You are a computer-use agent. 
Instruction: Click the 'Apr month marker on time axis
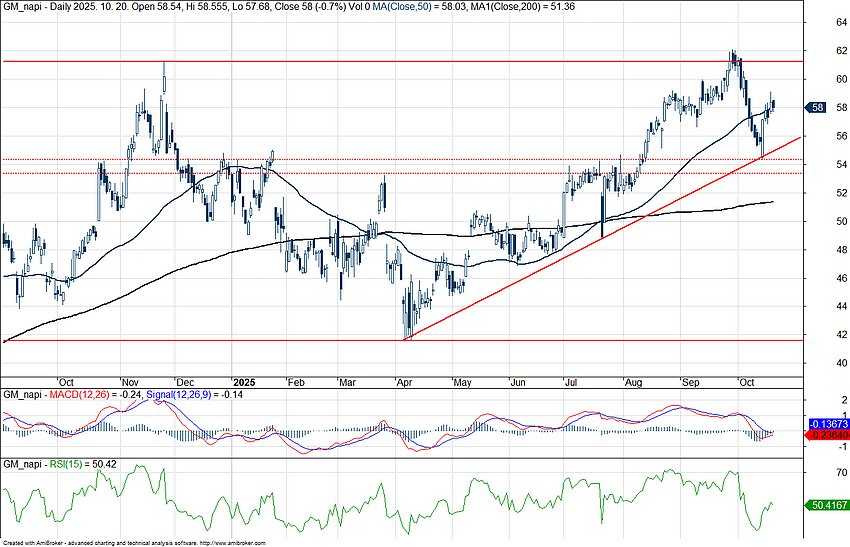(403, 382)
